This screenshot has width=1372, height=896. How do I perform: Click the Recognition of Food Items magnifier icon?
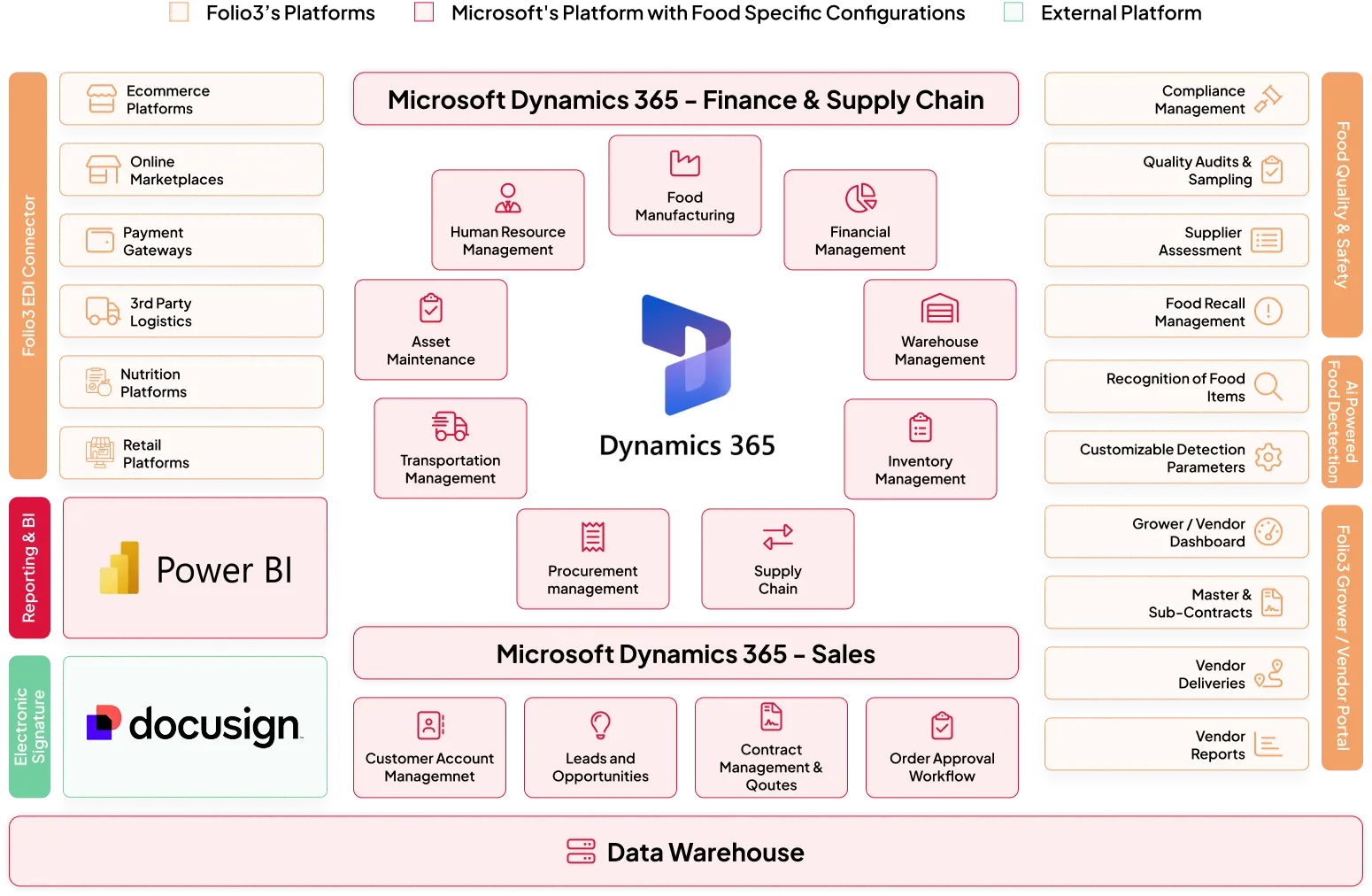point(1268,386)
